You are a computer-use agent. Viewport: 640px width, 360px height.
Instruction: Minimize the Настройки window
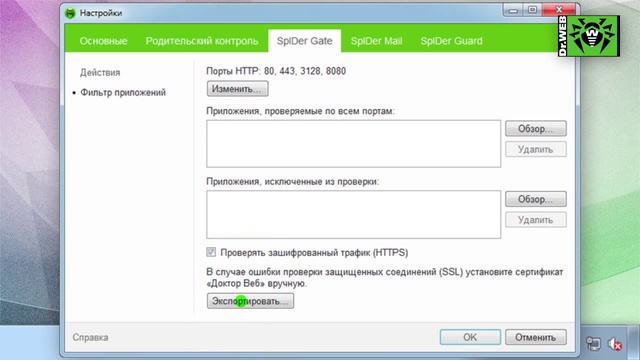click(x=513, y=10)
